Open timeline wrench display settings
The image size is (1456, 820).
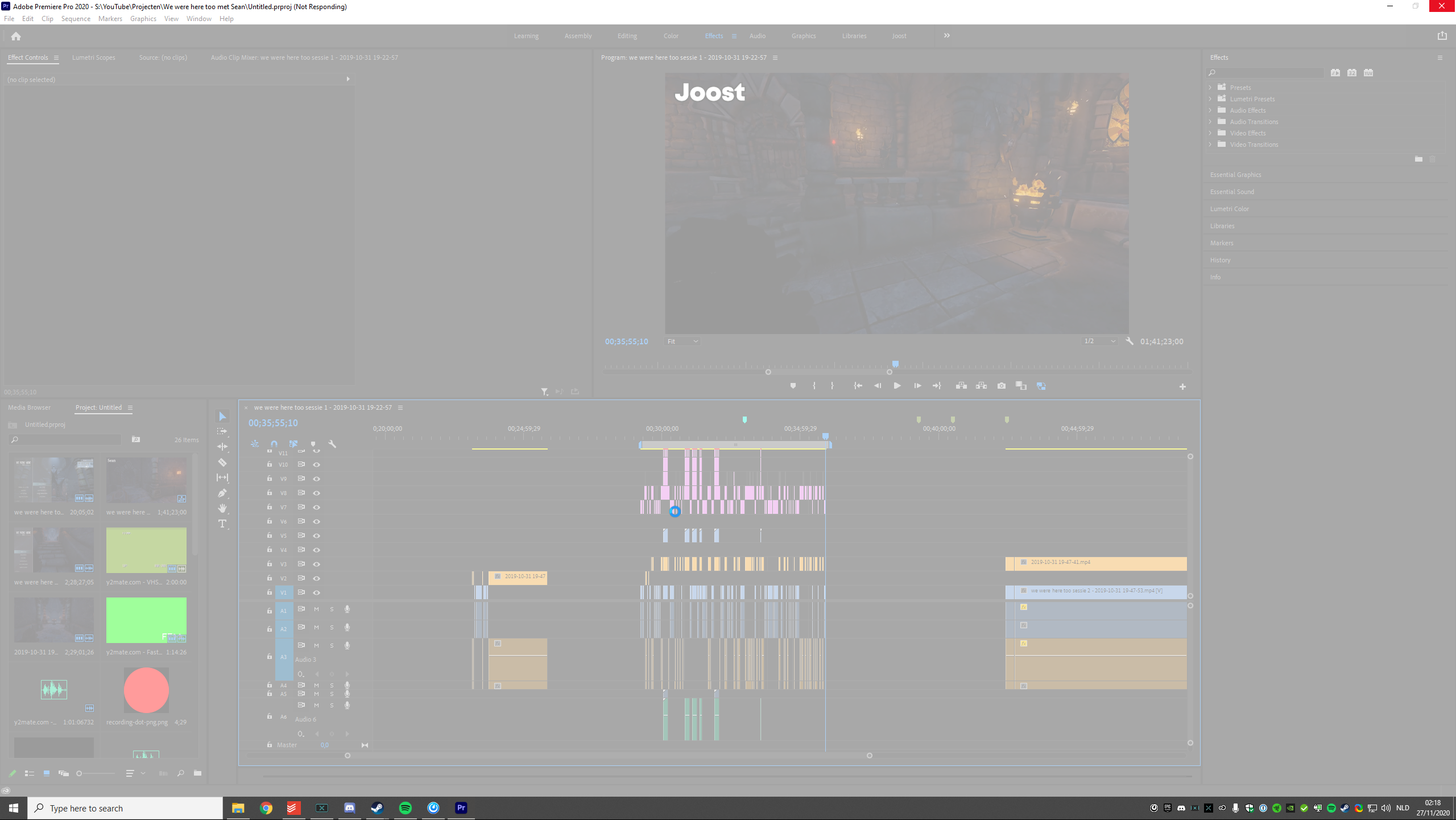coord(332,444)
